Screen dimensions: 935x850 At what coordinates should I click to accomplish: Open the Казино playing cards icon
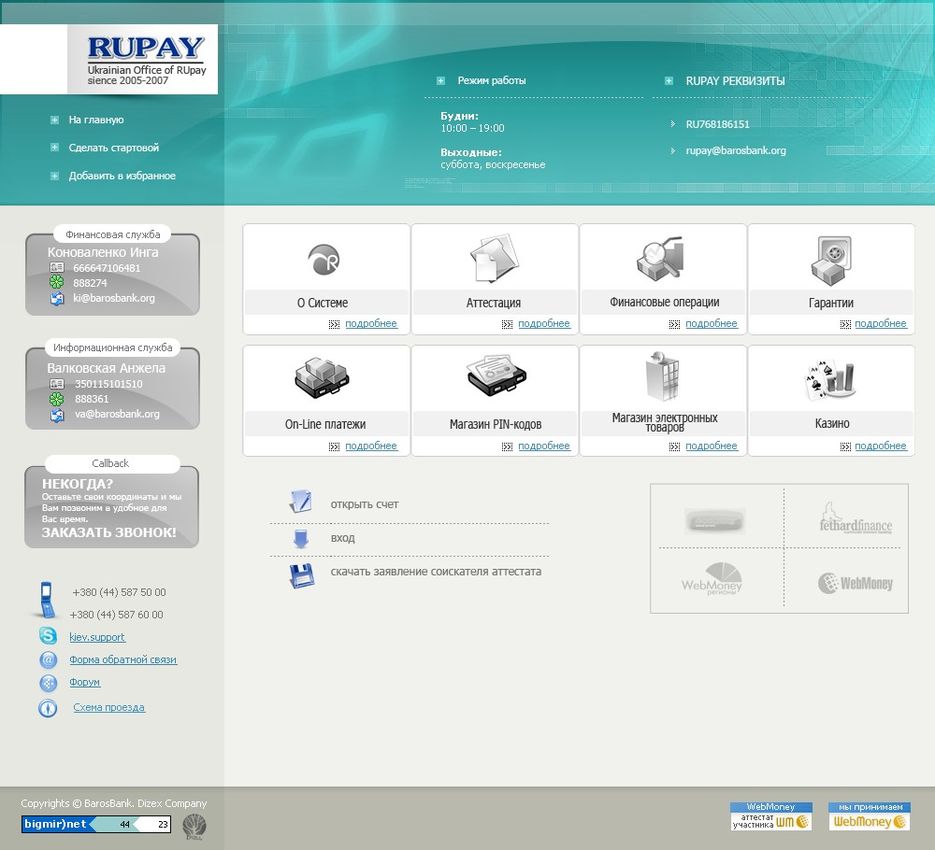coord(831,380)
